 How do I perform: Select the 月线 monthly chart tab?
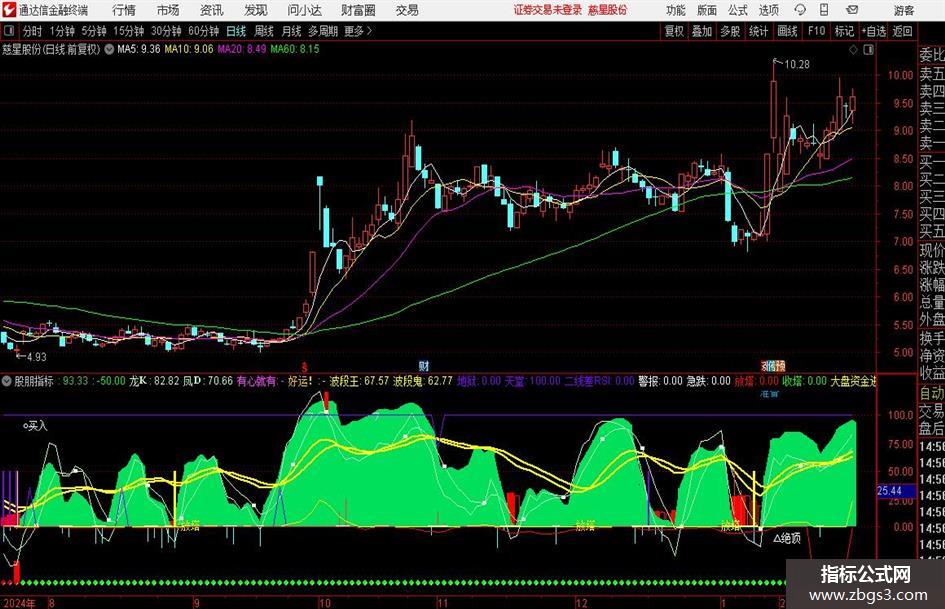292,31
